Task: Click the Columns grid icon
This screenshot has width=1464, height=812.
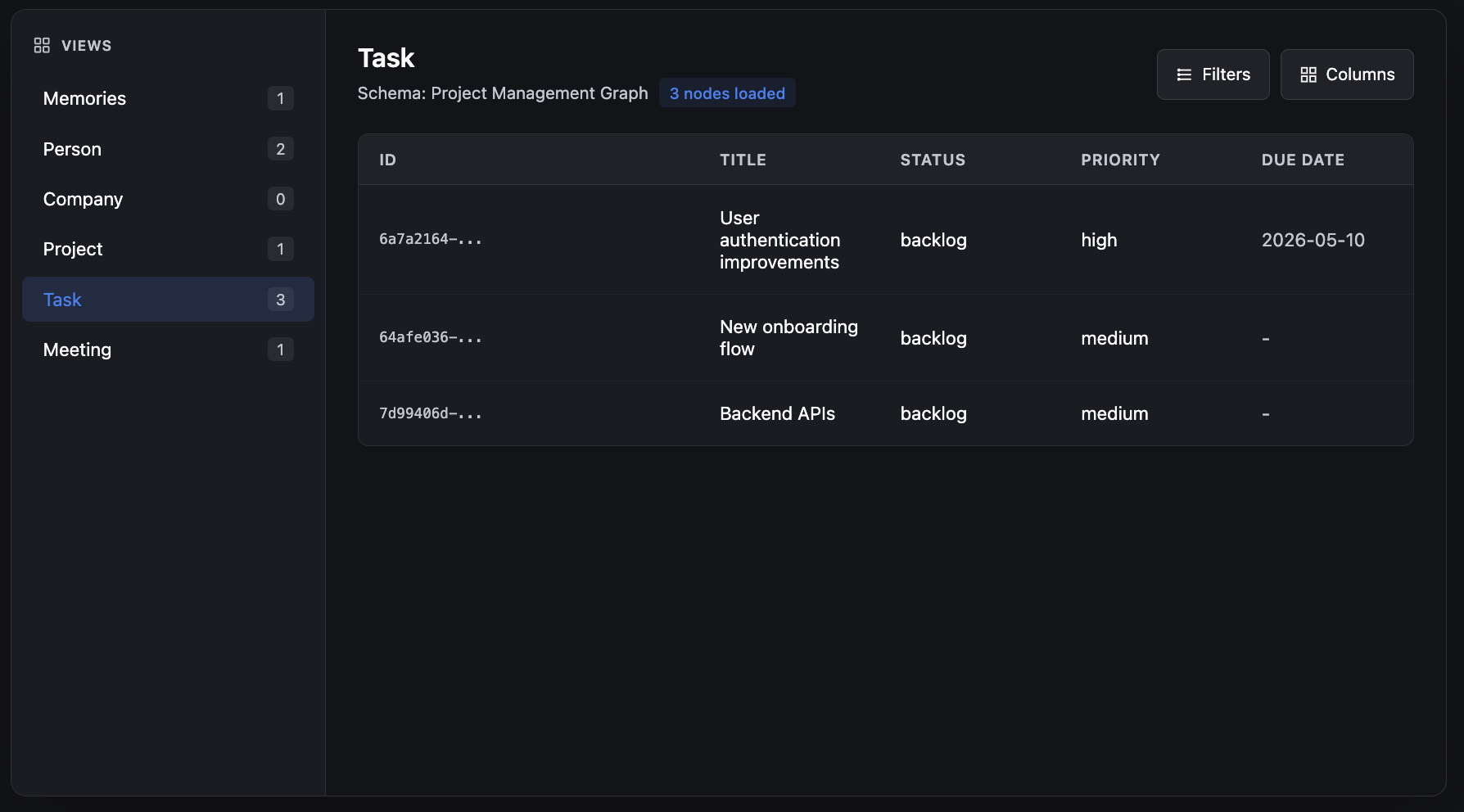Action: pyautogui.click(x=1308, y=74)
